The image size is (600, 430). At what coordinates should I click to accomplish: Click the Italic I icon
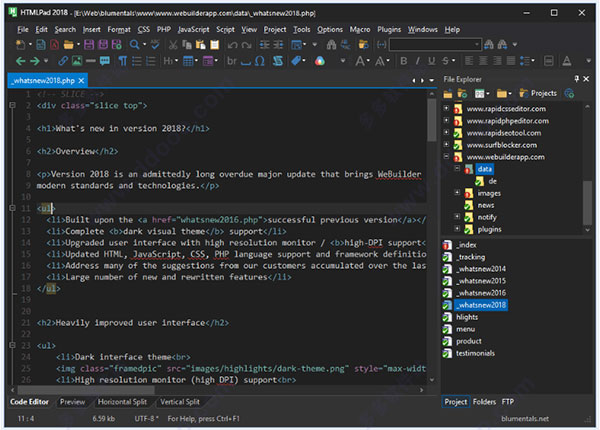(x=417, y=61)
